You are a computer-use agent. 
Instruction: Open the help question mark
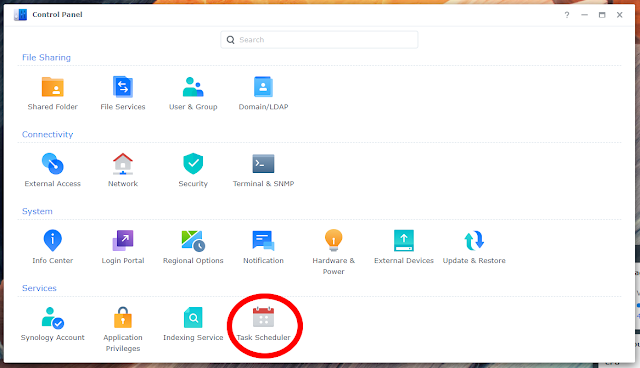pyautogui.click(x=567, y=15)
